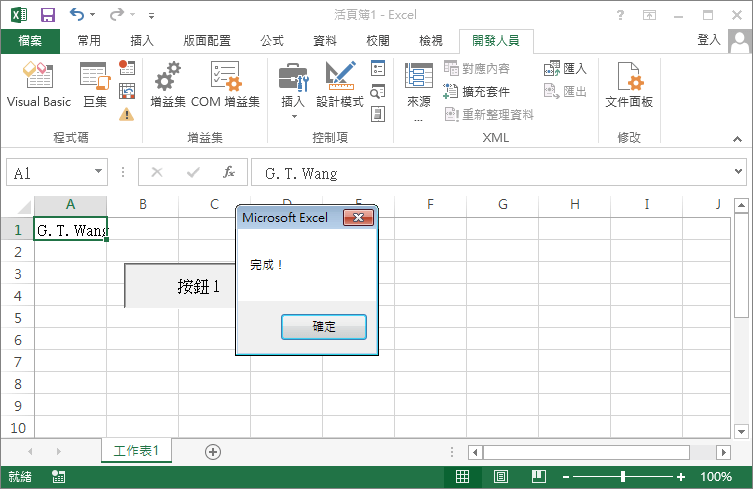This screenshot has width=753, height=489.
Task: Open ribbon display options
Action: click(649, 15)
